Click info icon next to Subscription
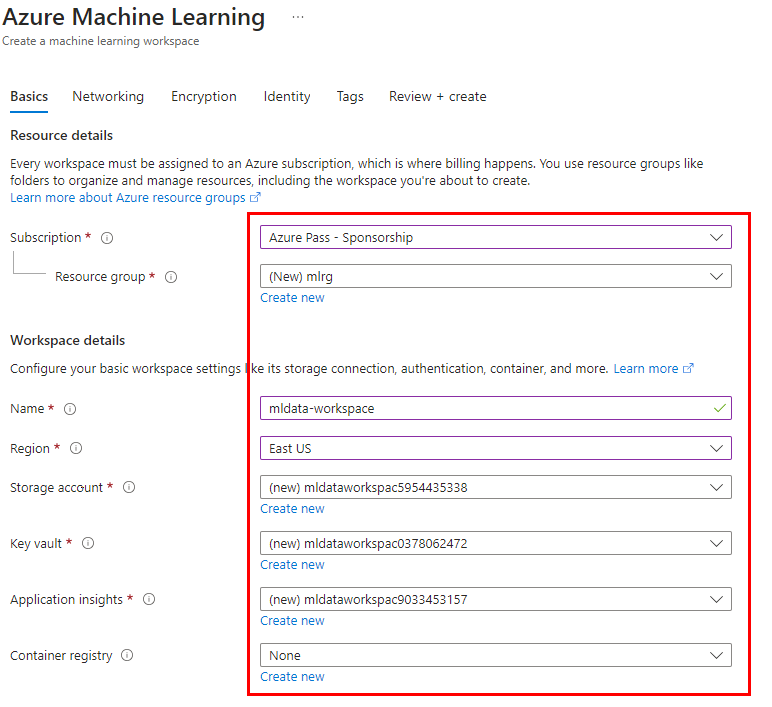 tap(107, 238)
